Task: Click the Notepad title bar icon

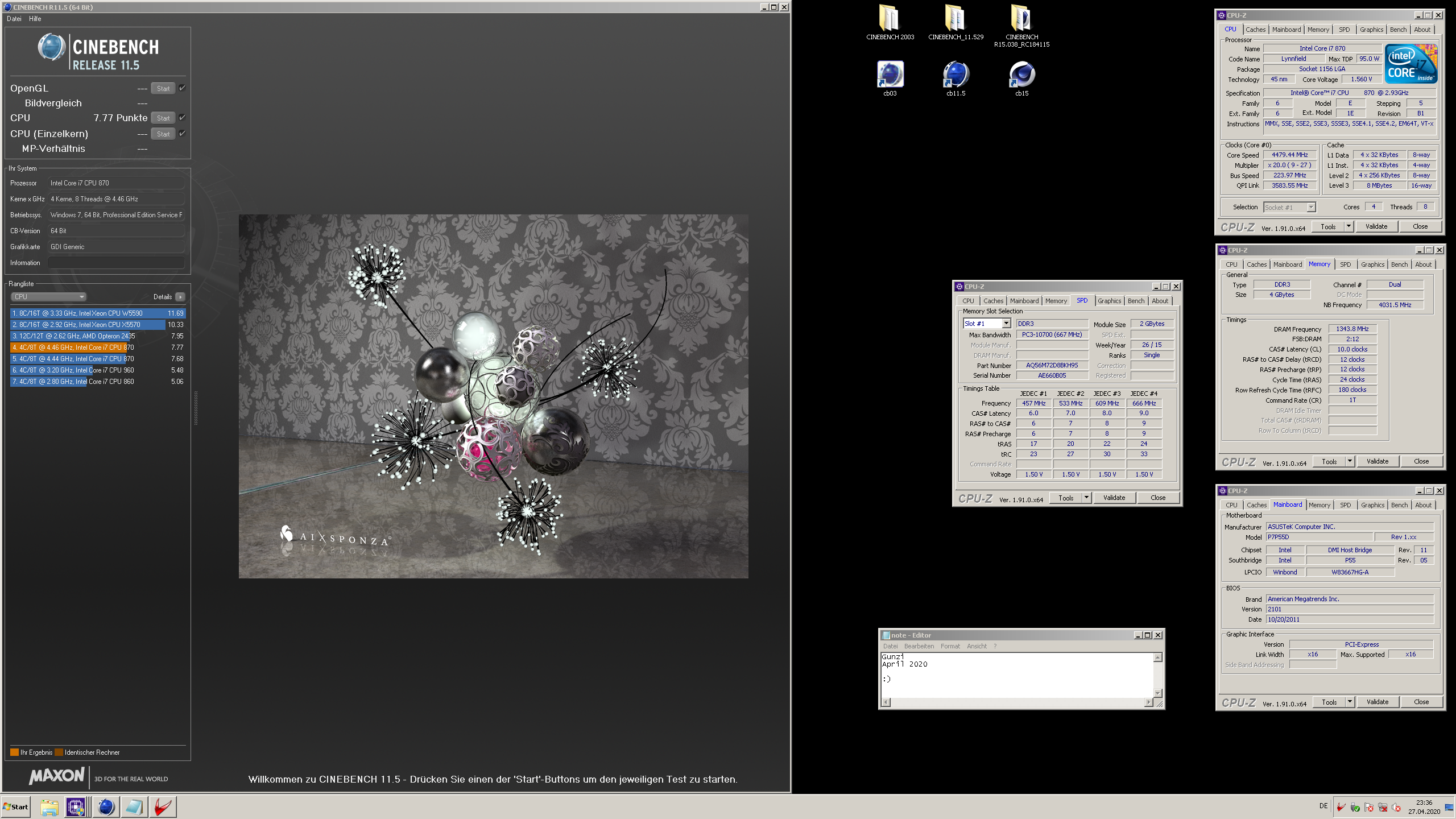Action: click(x=886, y=635)
